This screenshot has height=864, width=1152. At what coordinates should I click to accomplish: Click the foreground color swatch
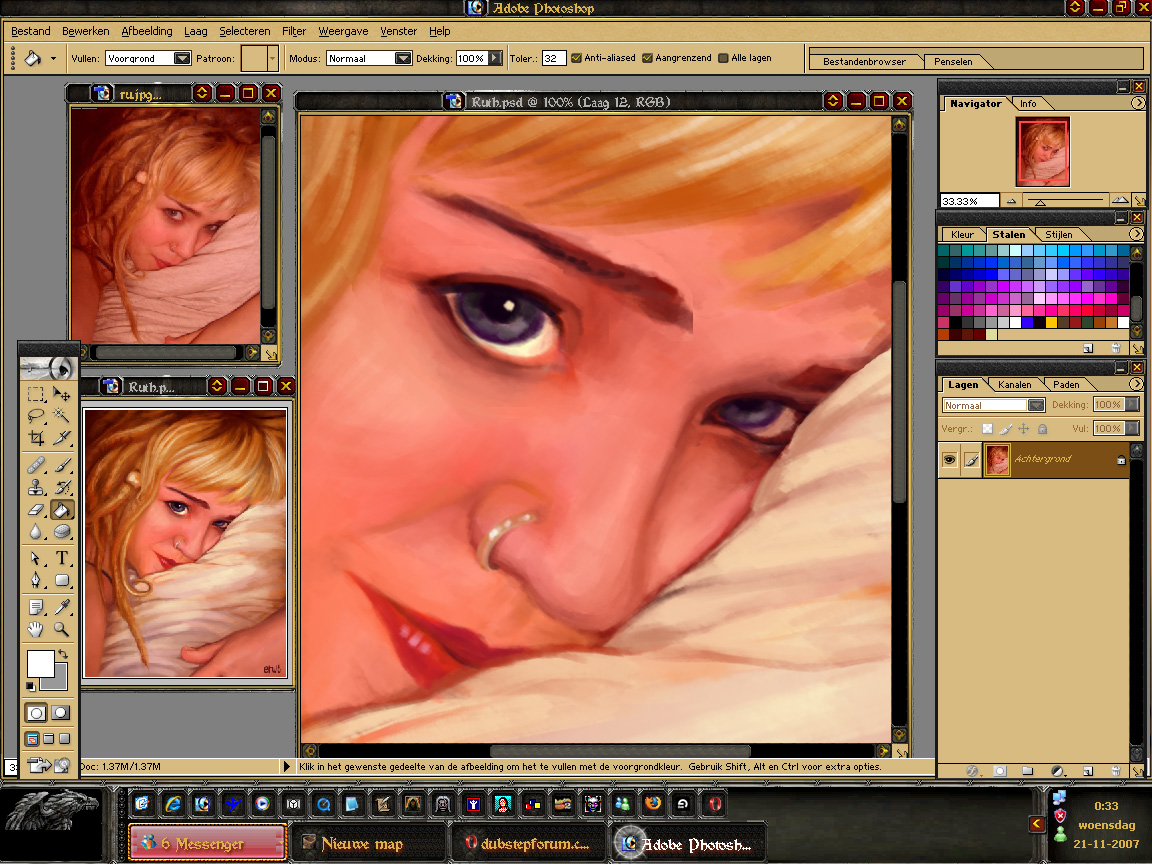click(40, 663)
